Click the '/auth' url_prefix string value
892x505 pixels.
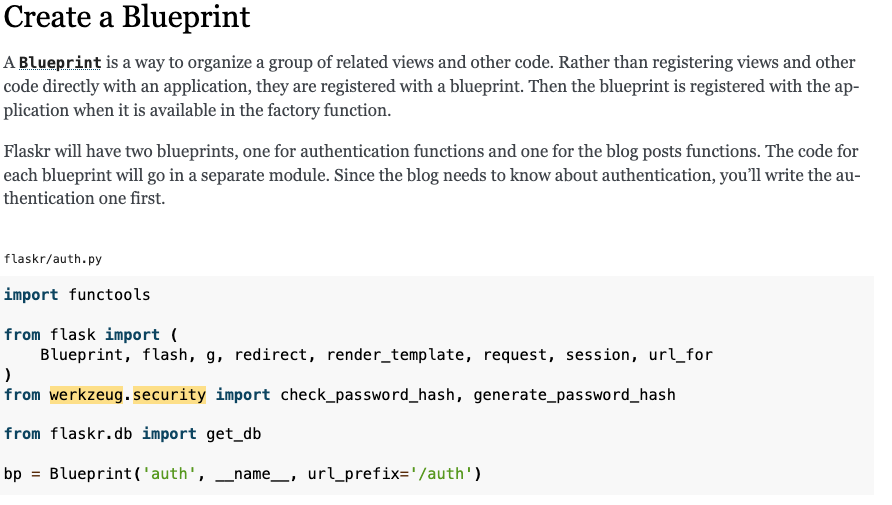pos(445,473)
